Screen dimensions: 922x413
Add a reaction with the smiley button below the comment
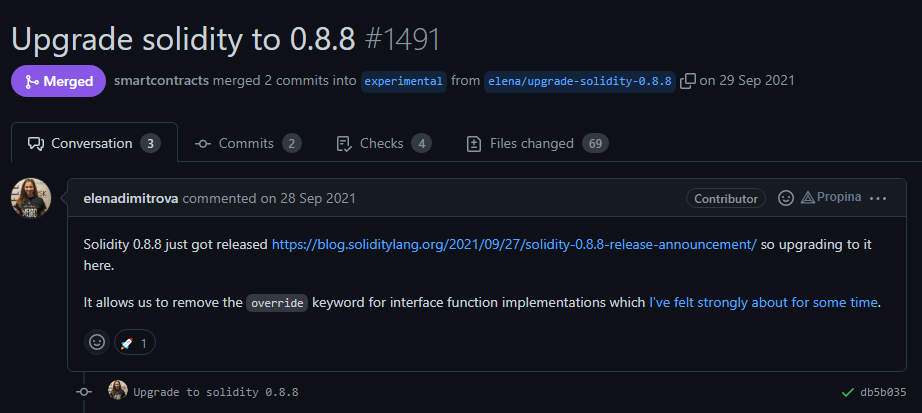(x=97, y=342)
